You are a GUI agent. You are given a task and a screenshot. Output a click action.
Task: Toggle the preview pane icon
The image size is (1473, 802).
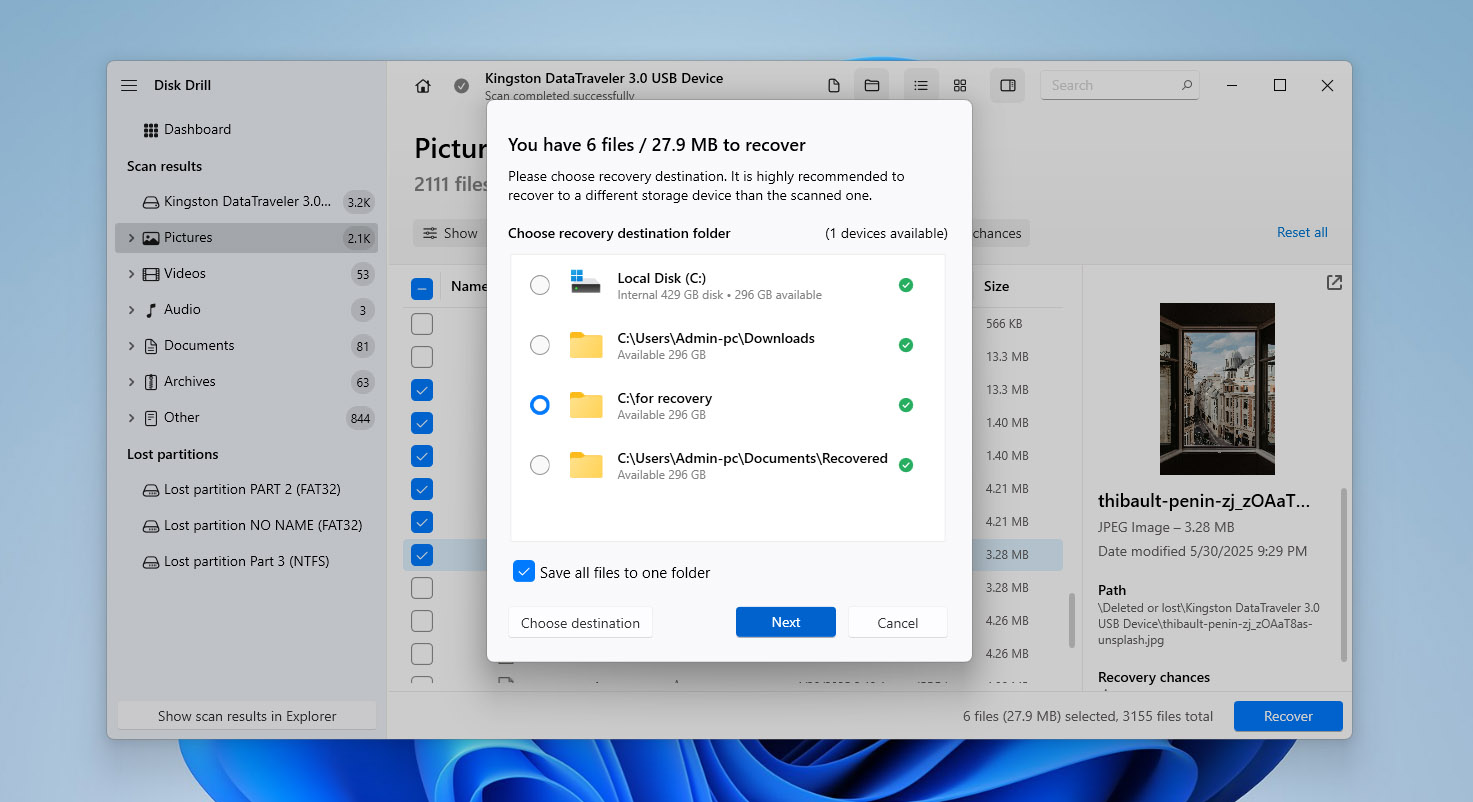(1008, 86)
